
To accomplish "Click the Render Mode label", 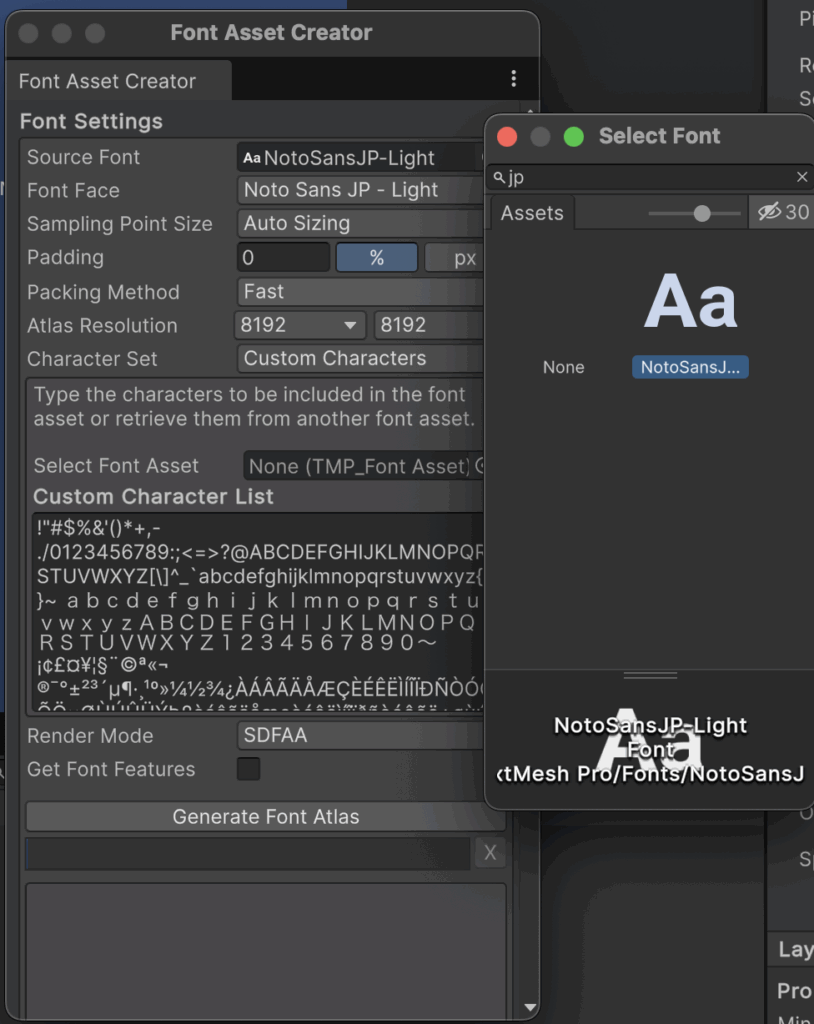I will coord(90,736).
